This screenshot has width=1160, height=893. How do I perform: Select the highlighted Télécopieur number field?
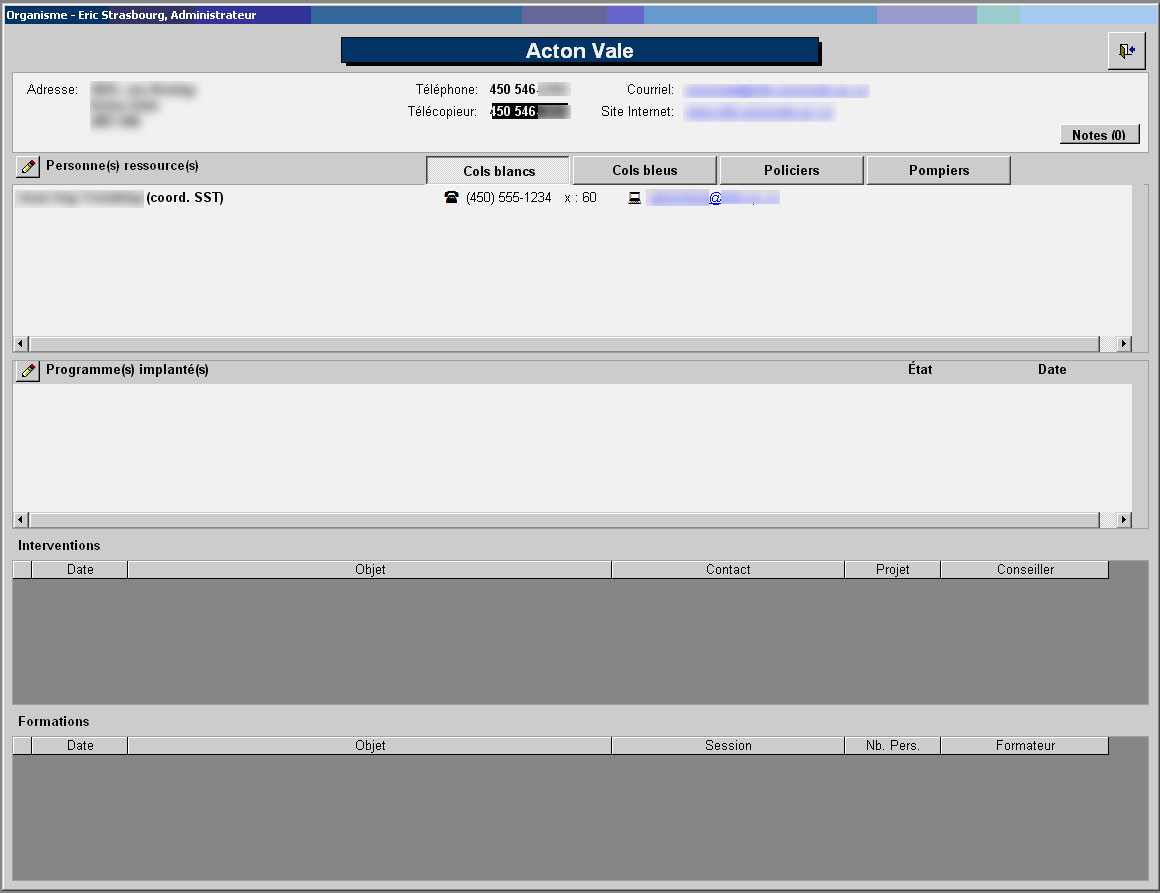tap(529, 112)
